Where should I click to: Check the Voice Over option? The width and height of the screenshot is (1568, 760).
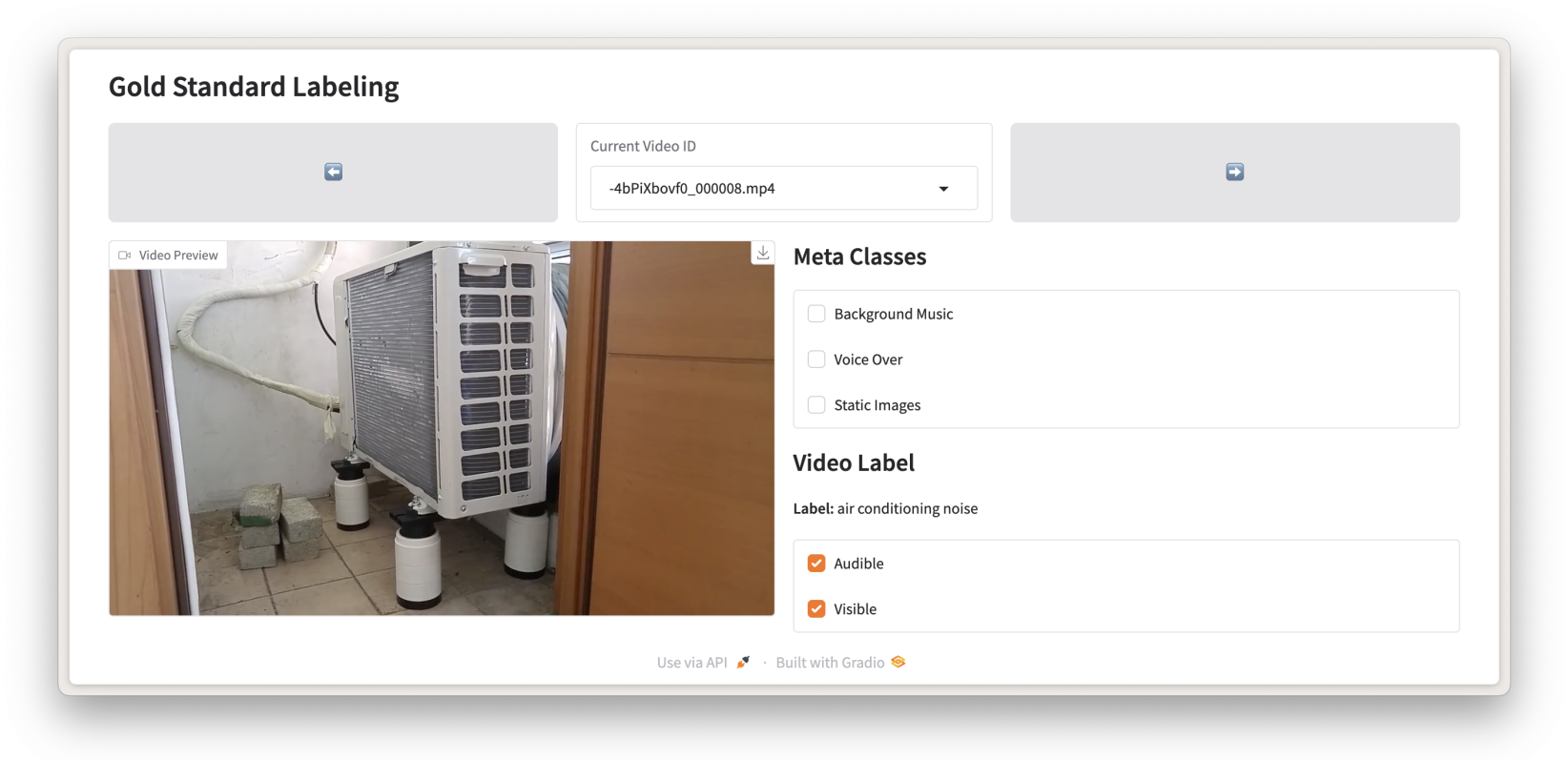(816, 359)
